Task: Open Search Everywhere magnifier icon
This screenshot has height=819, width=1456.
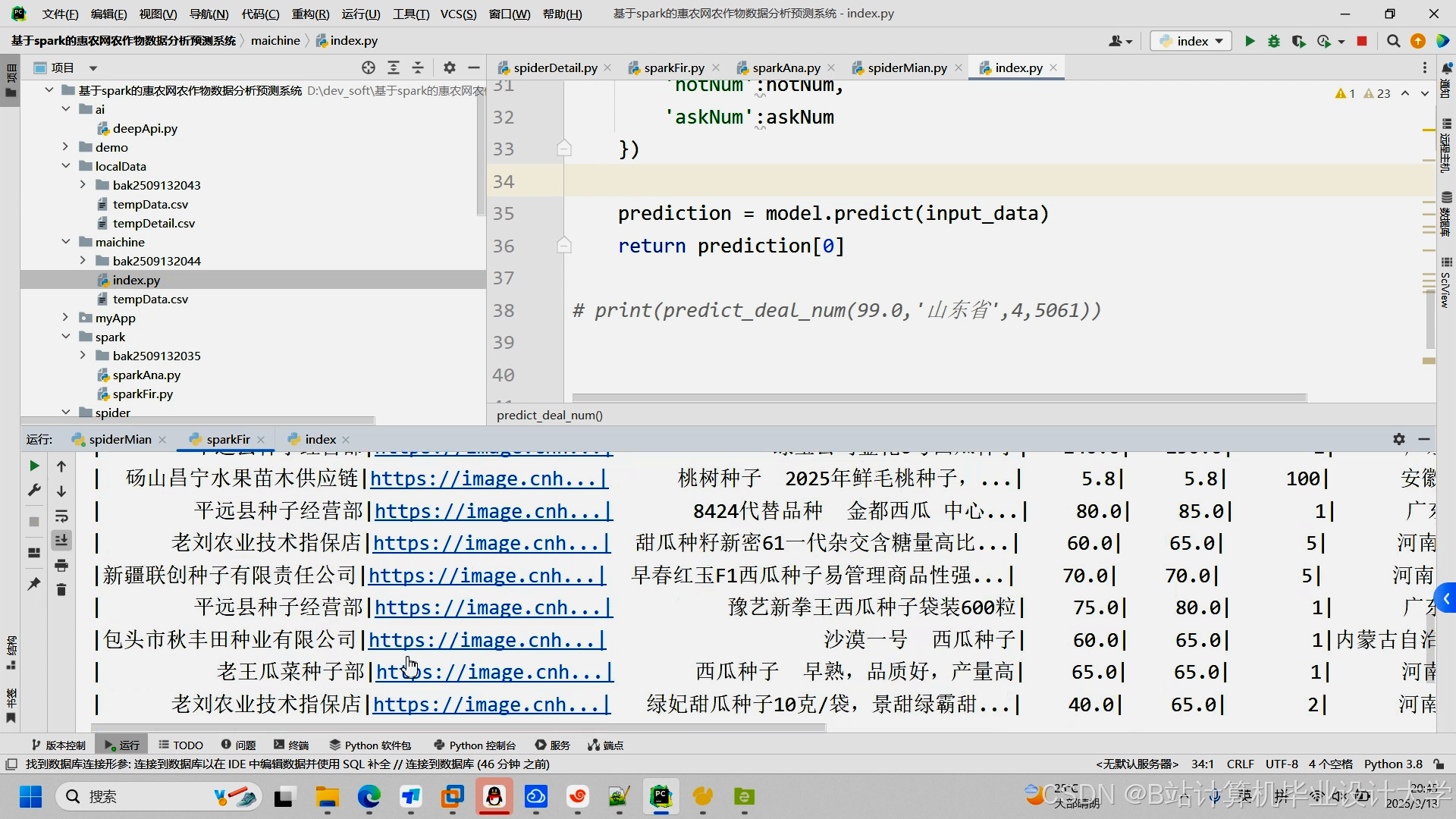Action: tap(1392, 41)
